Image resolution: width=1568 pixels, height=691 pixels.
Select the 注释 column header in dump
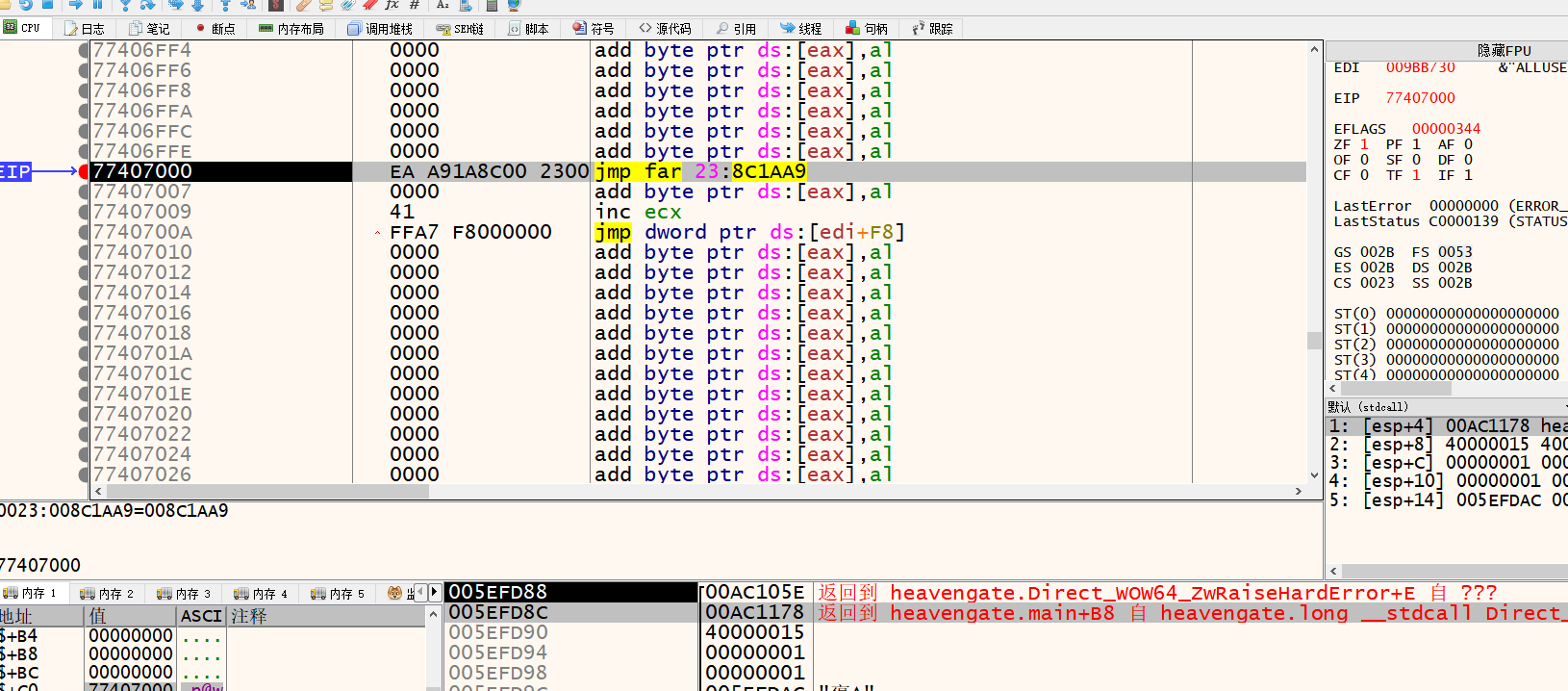pyautogui.click(x=325, y=616)
